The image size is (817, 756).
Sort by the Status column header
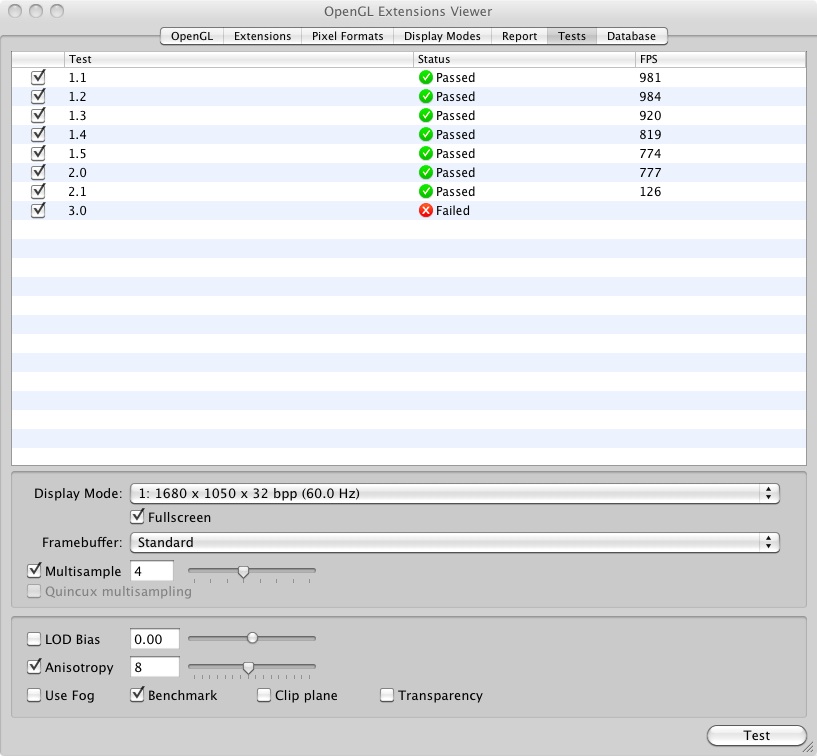tap(524, 59)
